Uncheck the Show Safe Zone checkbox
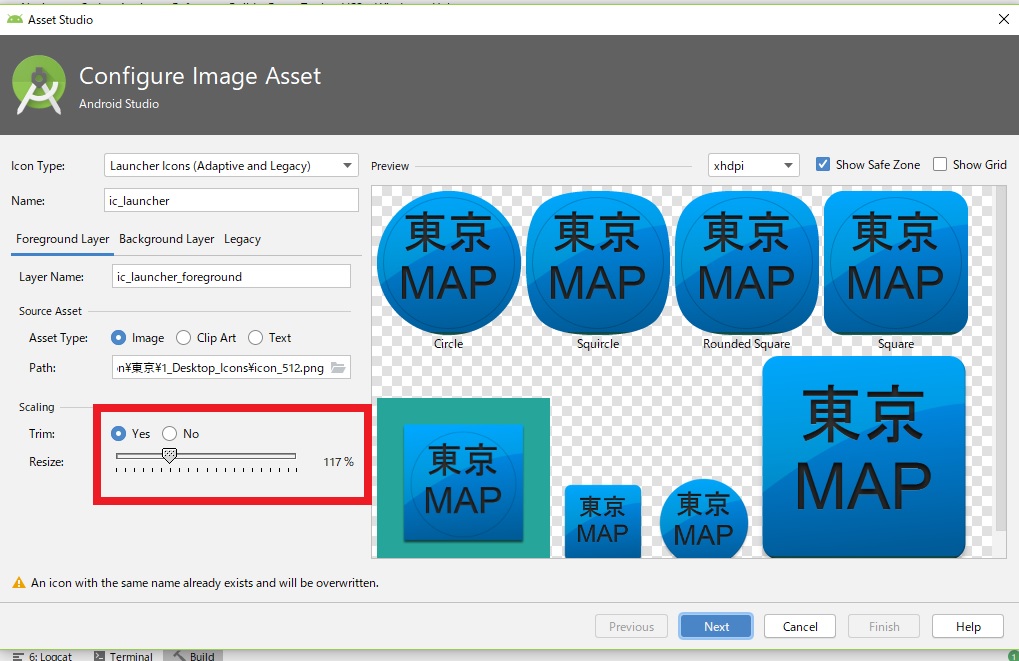Screen dimensions: 1019x661 click(x=823, y=165)
